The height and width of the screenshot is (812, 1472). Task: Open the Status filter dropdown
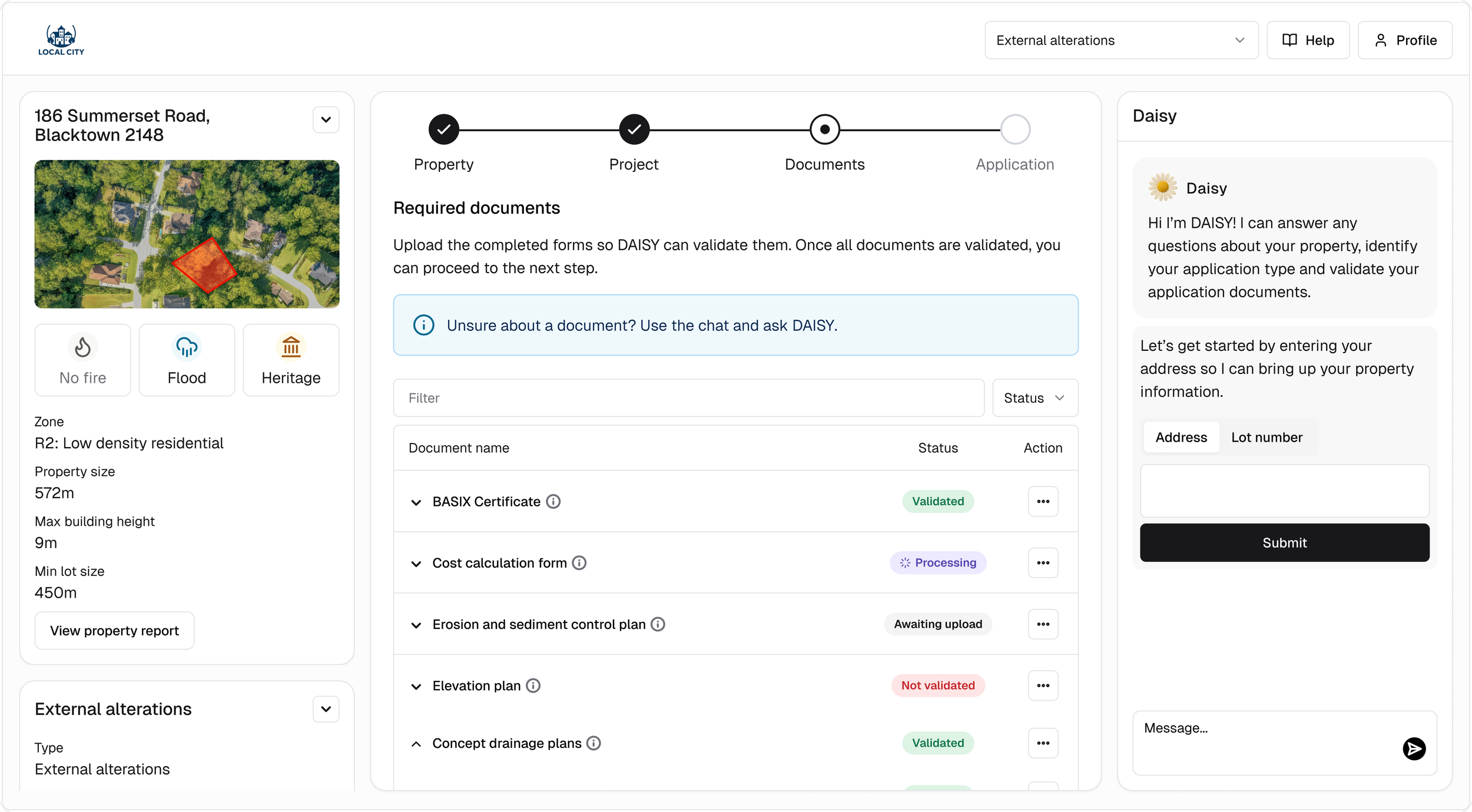pos(1035,398)
